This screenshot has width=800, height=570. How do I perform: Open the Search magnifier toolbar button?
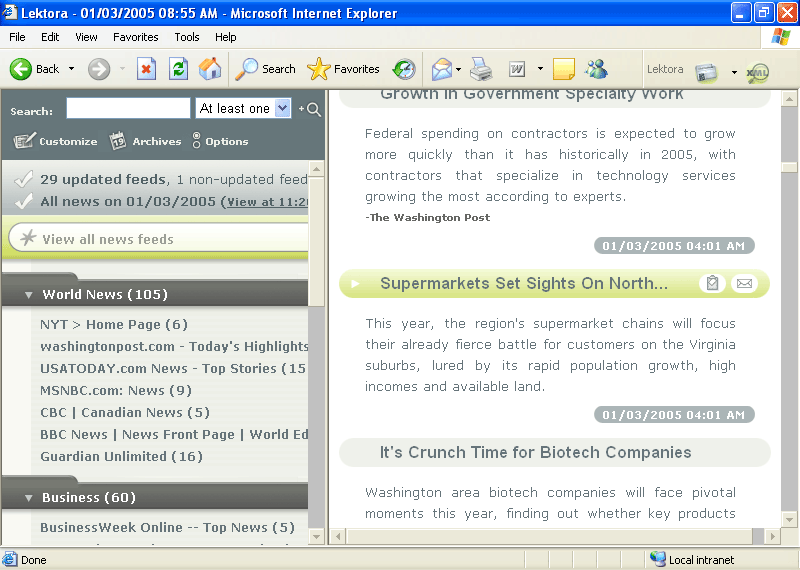[265, 69]
